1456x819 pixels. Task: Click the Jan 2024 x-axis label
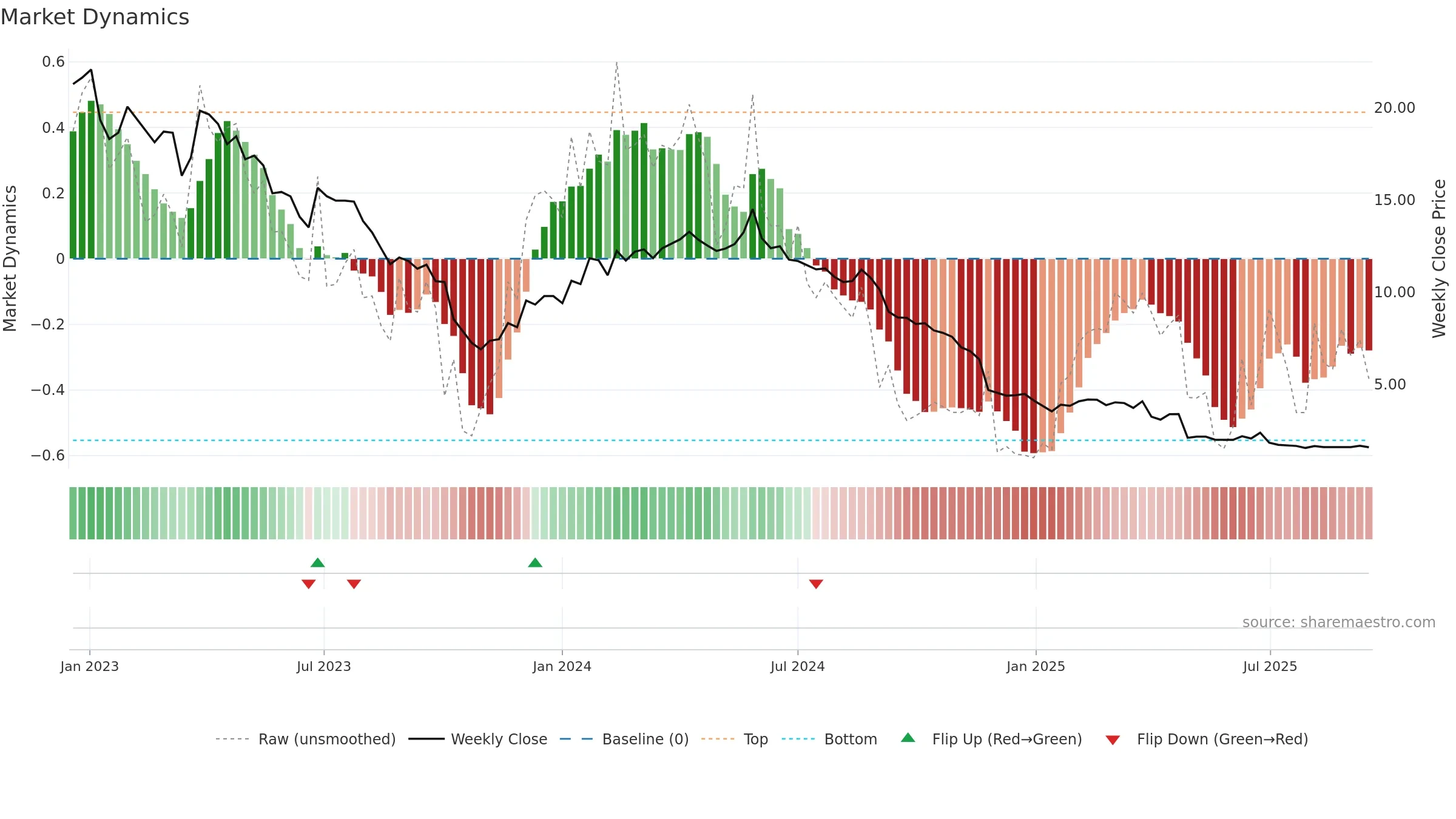coord(562,666)
